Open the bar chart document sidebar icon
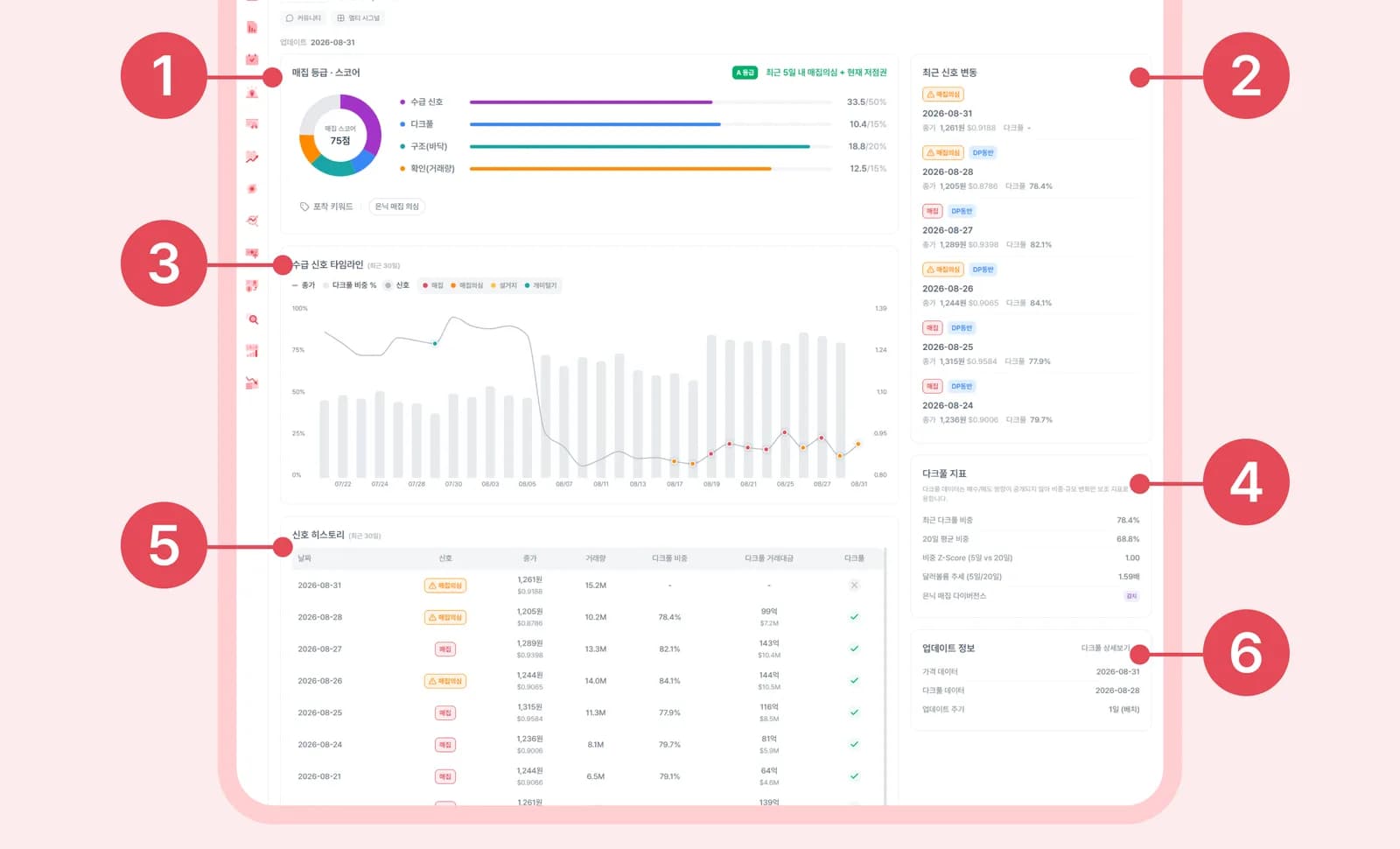Image resolution: width=1400 pixels, height=849 pixels. pyautogui.click(x=252, y=28)
